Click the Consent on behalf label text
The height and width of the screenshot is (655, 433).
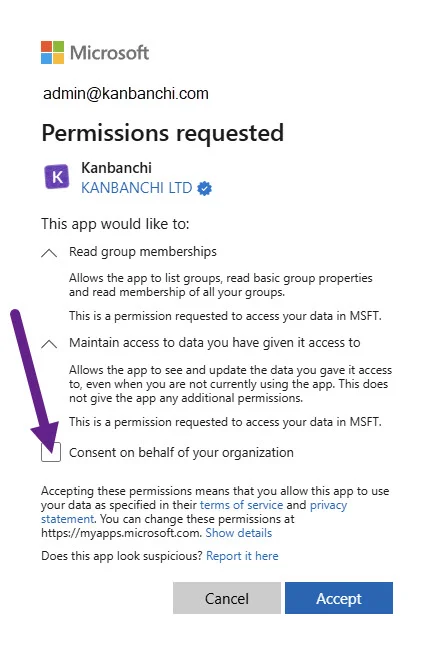[x=181, y=452]
